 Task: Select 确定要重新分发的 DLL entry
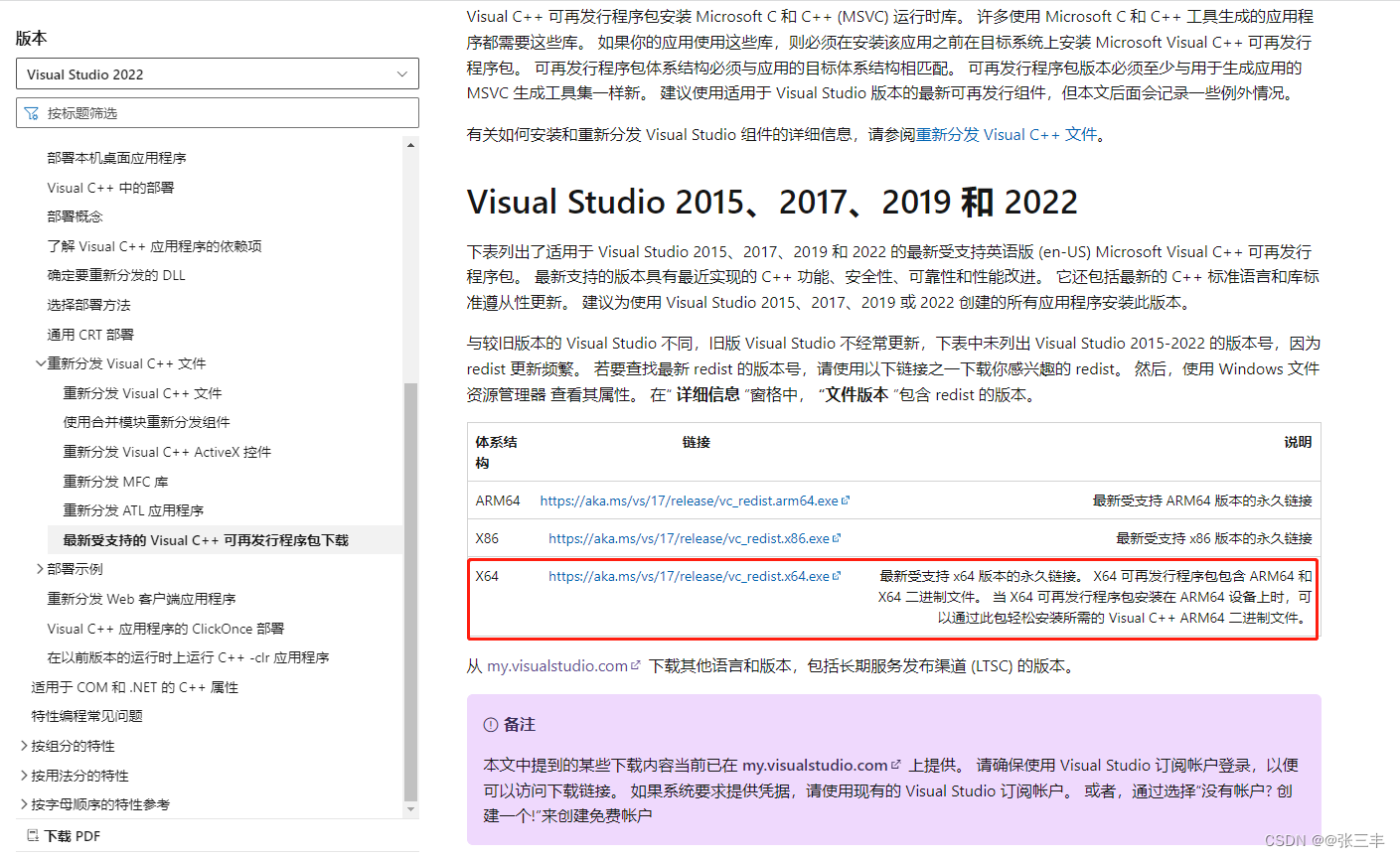point(116,275)
